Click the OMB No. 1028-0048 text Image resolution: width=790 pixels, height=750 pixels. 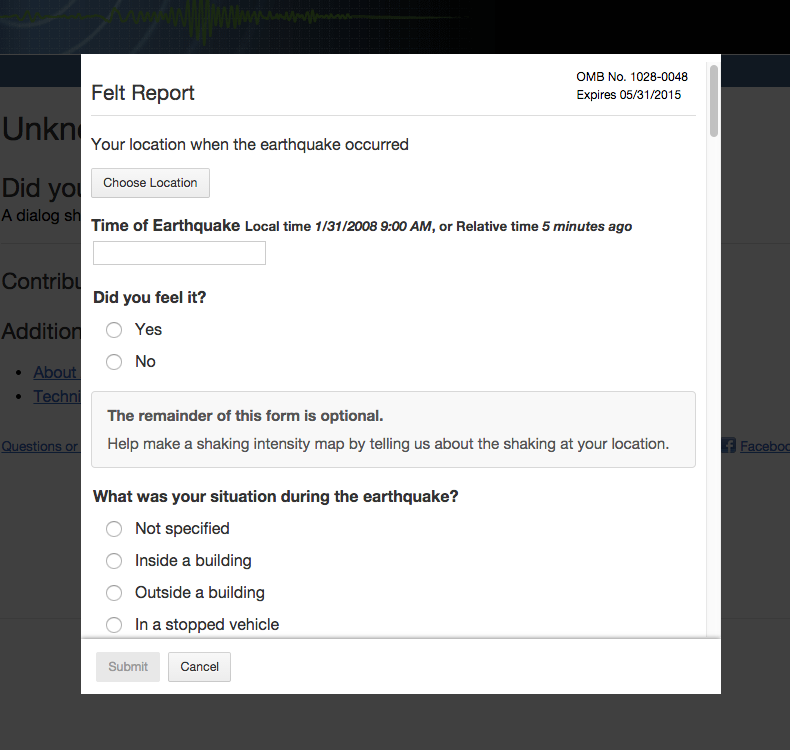[632, 77]
